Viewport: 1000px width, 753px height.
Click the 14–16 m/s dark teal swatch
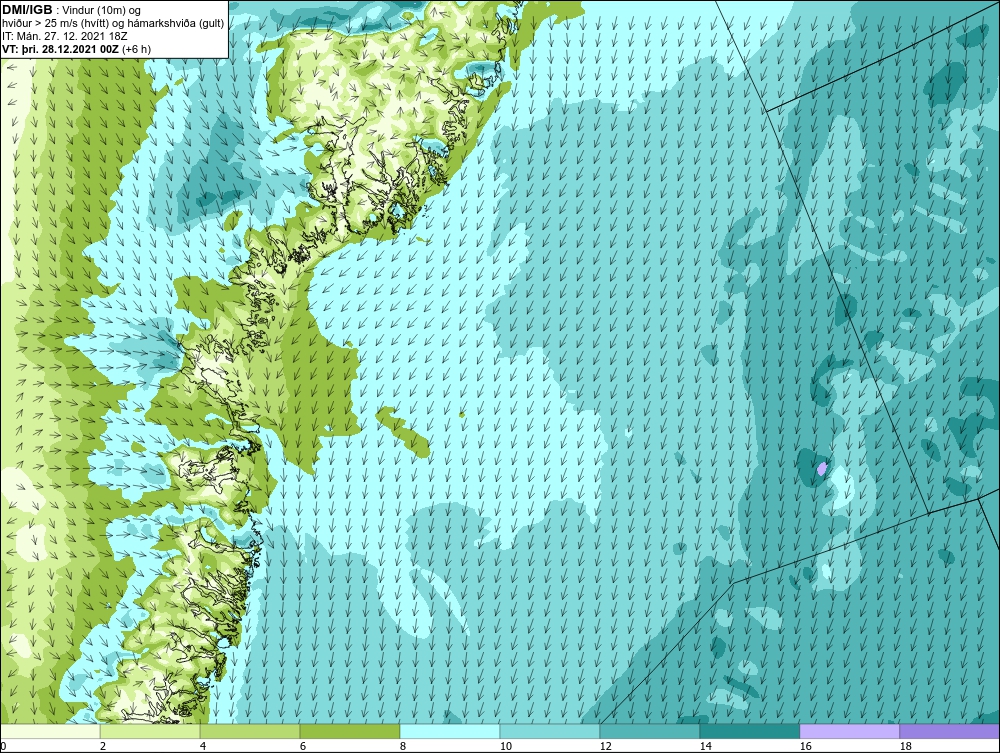(x=750, y=731)
